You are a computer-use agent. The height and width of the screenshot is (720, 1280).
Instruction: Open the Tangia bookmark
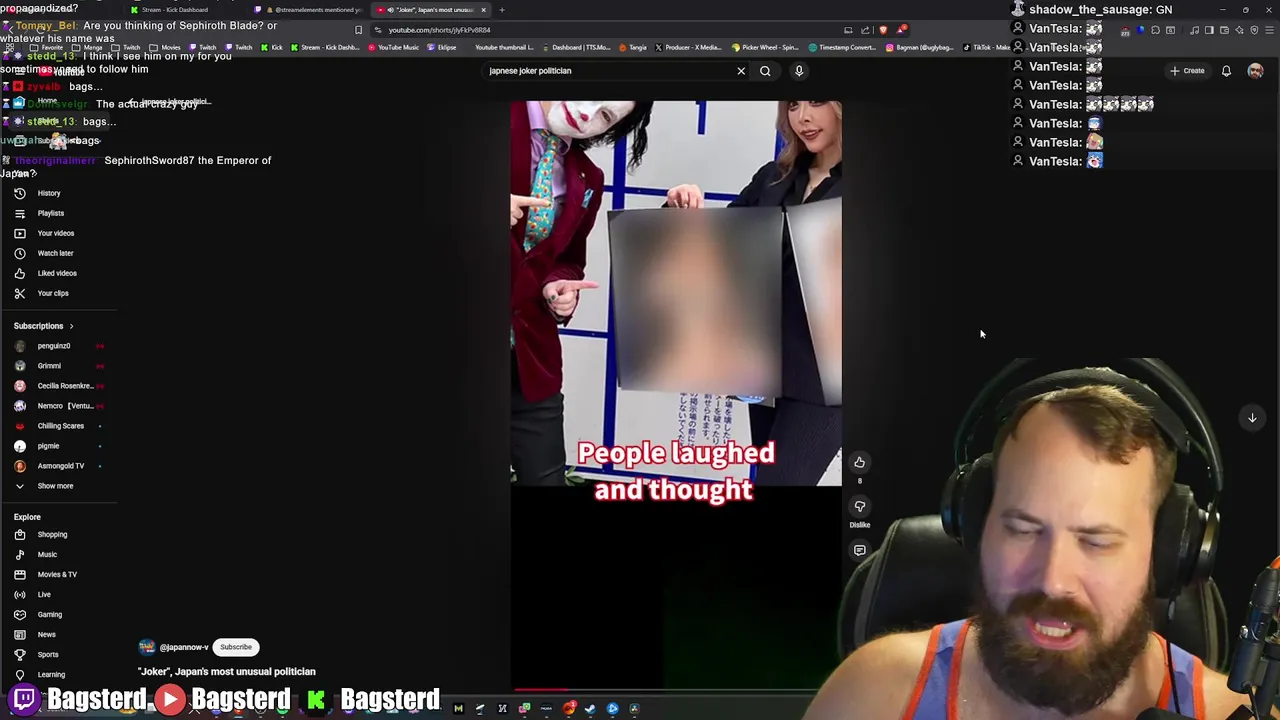(x=632, y=48)
